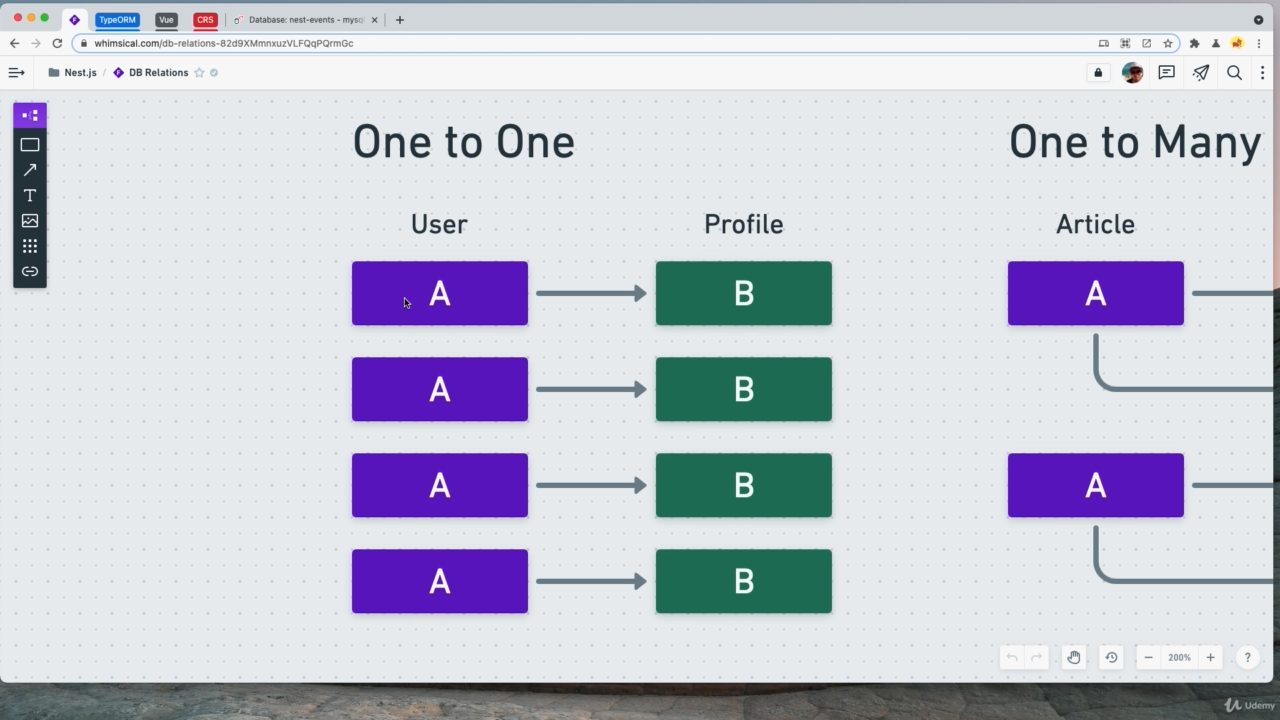1280x720 pixels.
Task: Select the Link tool in the left toolbar
Action: pyautogui.click(x=30, y=271)
